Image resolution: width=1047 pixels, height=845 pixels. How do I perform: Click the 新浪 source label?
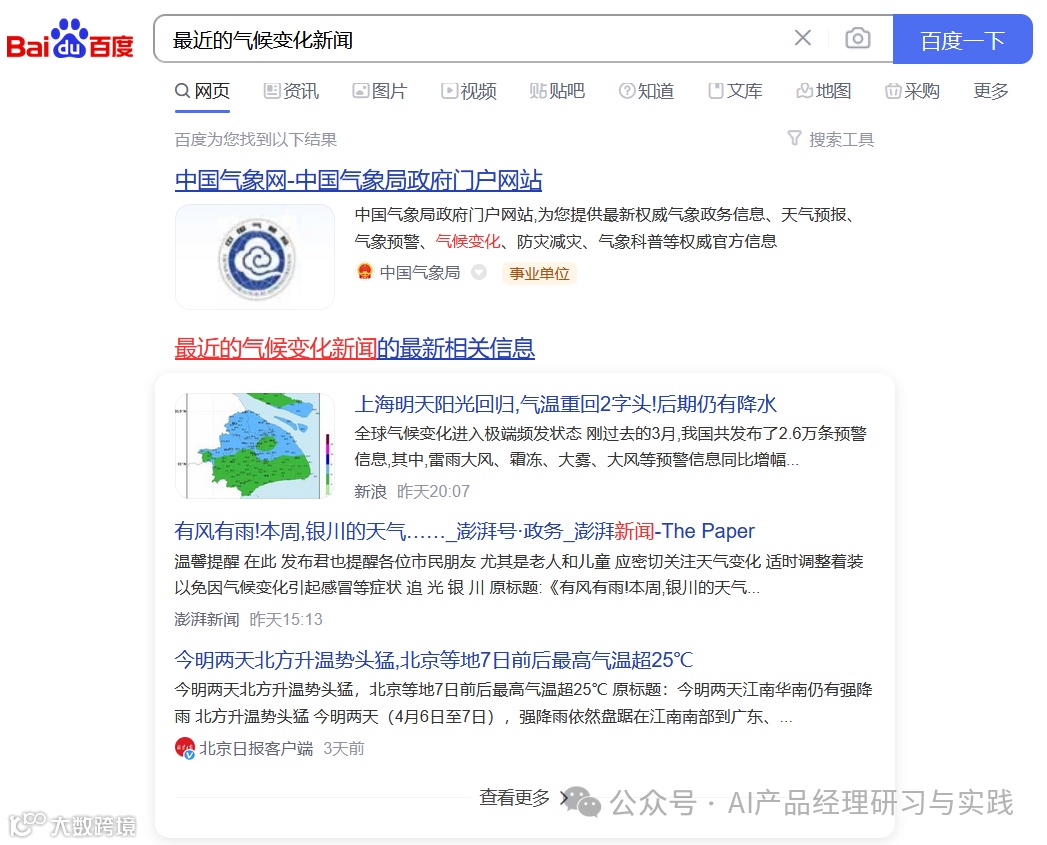[371, 492]
